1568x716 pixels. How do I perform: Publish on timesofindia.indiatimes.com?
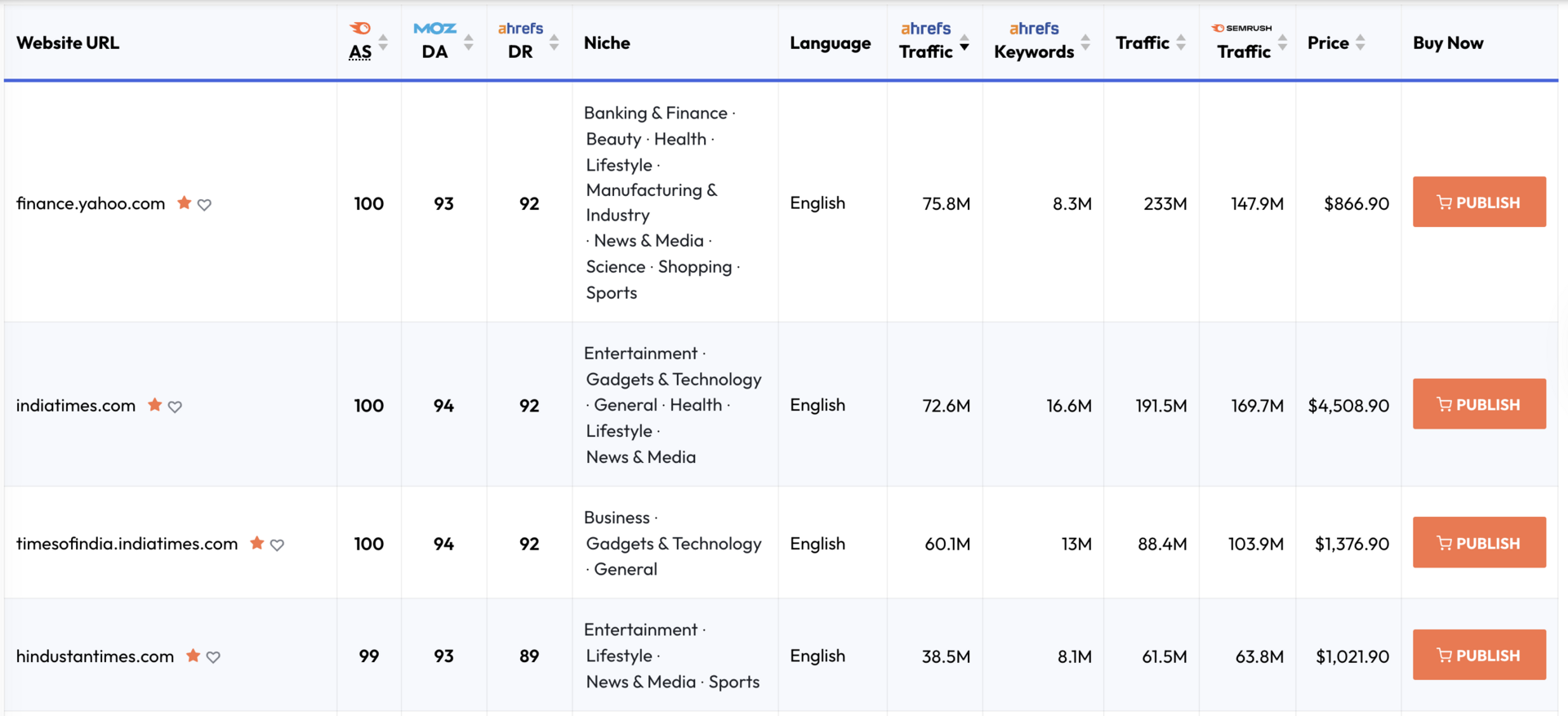1479,543
